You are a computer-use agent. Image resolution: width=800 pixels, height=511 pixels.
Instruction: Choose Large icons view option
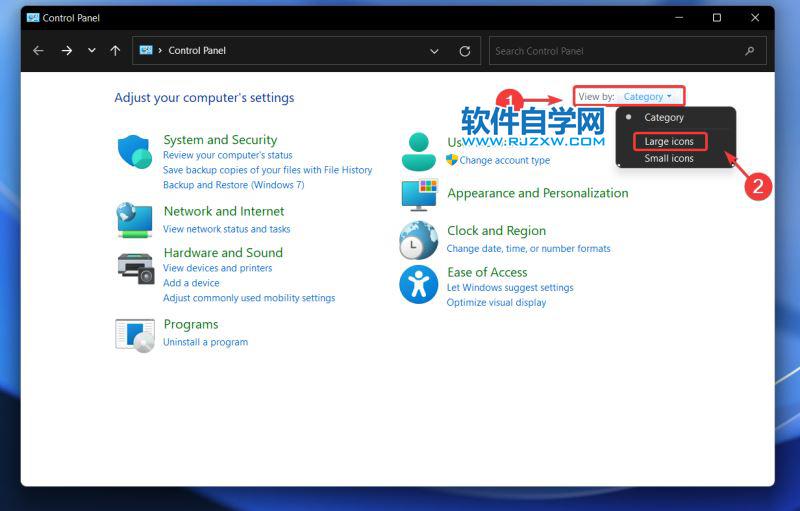[669, 141]
